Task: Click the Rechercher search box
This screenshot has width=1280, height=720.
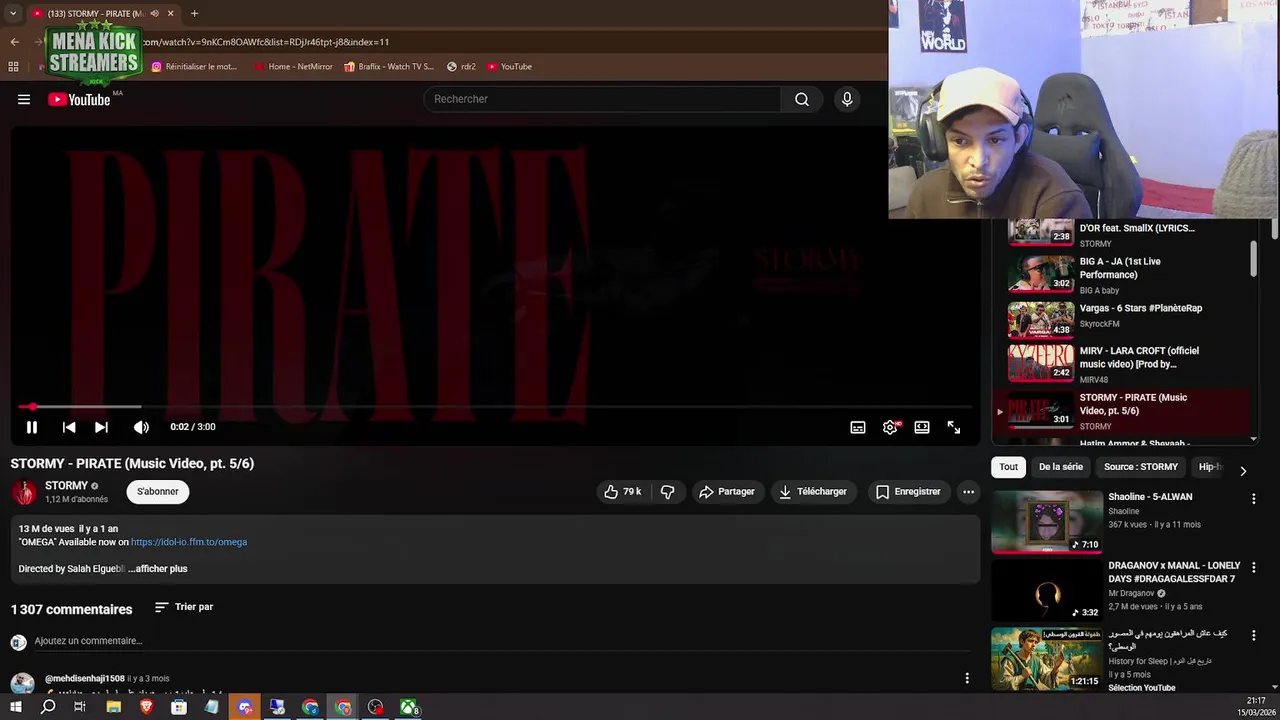Action: pyautogui.click(x=603, y=99)
